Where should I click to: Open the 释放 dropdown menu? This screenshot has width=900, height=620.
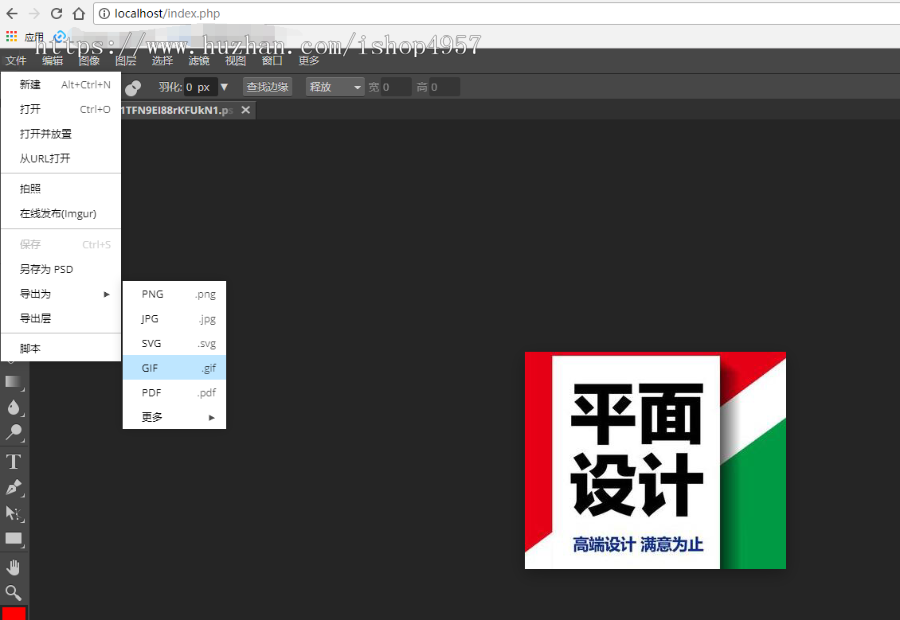pos(334,87)
